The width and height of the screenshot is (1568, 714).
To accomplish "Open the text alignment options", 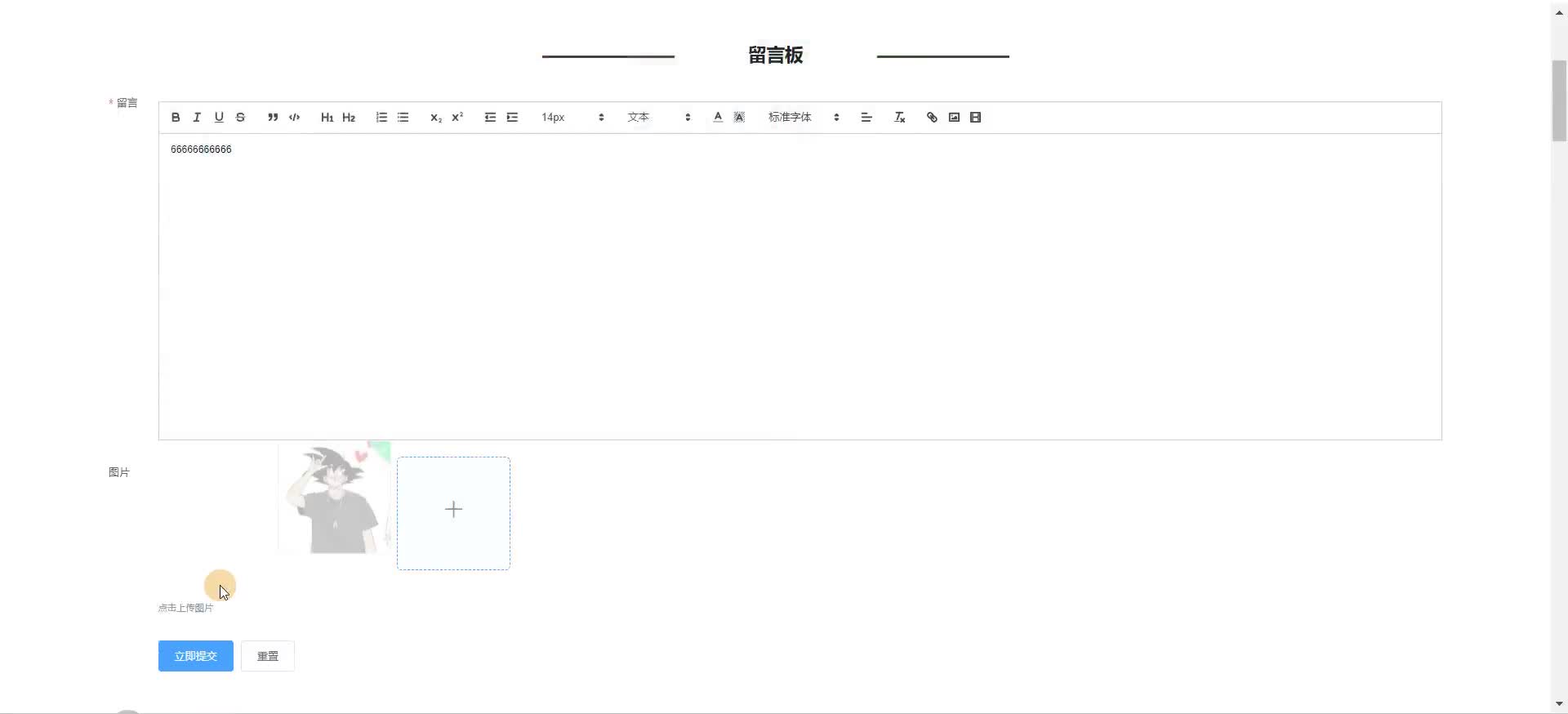I will (866, 118).
